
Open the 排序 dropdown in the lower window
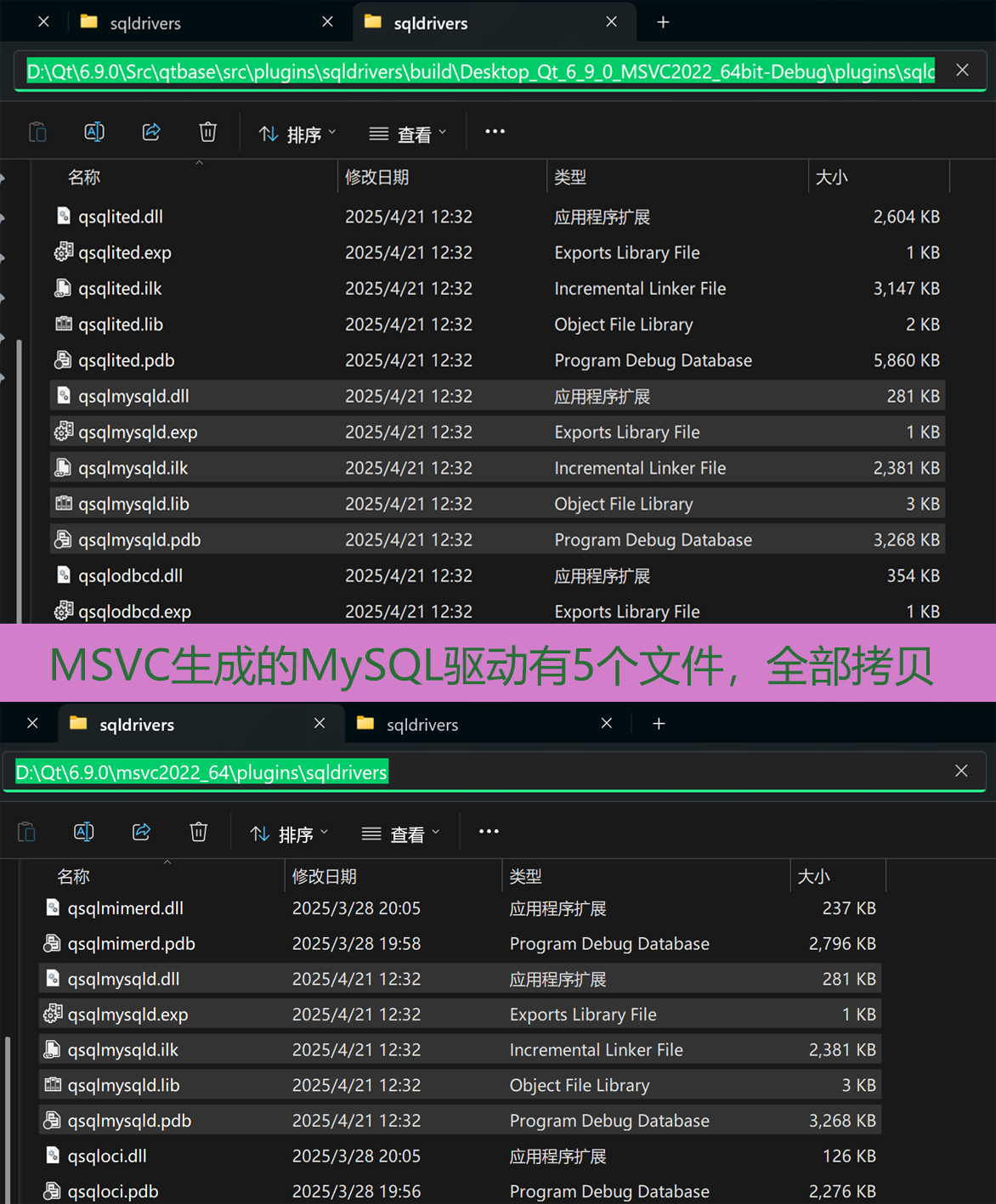[288, 834]
